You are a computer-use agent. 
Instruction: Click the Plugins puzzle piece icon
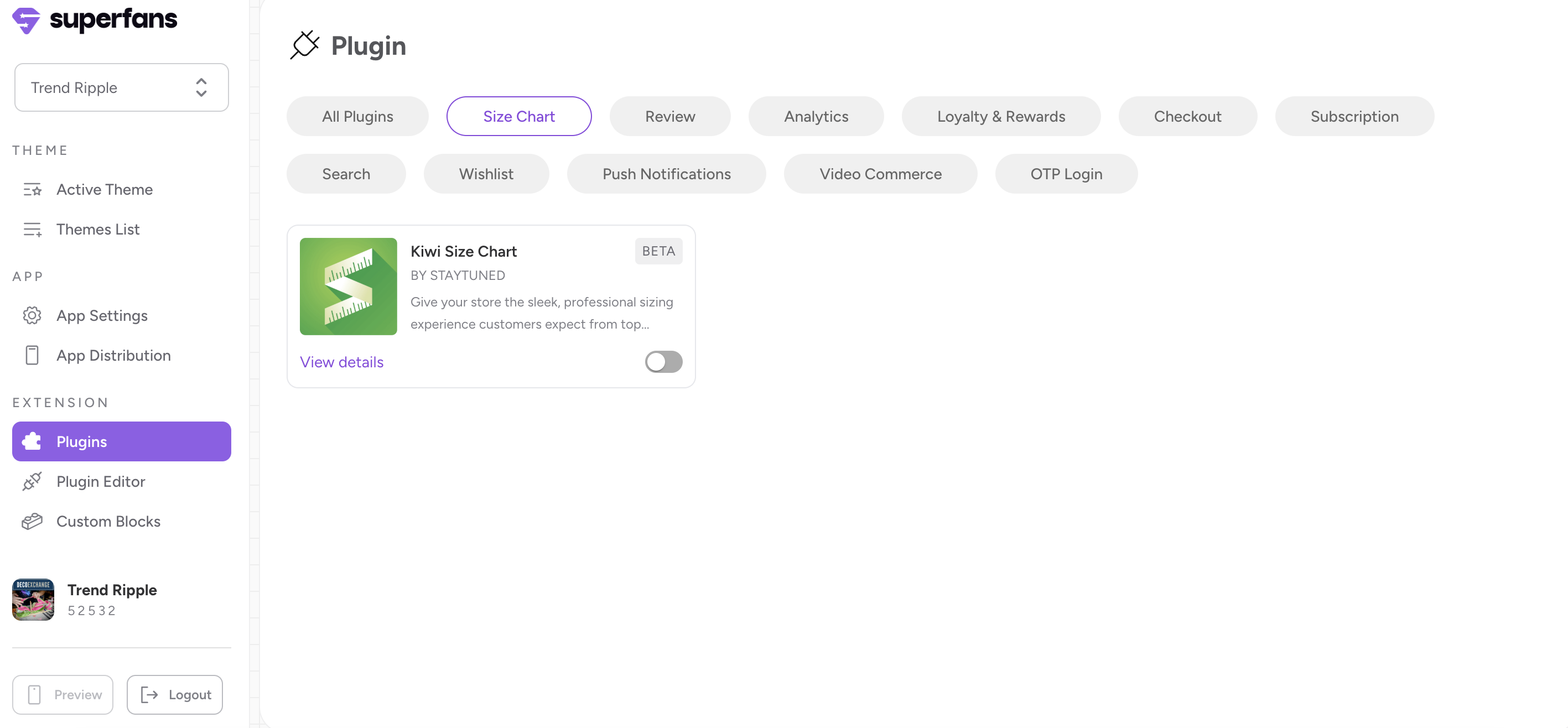pos(32,441)
